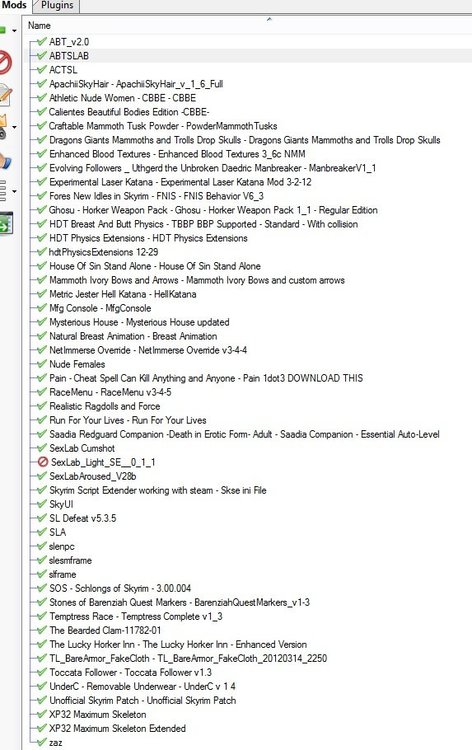Select TL_BareArmor_FakeCloth_20120314_2250 mod
The width and height of the screenshot is (472, 750).
pyautogui.click(x=188, y=658)
